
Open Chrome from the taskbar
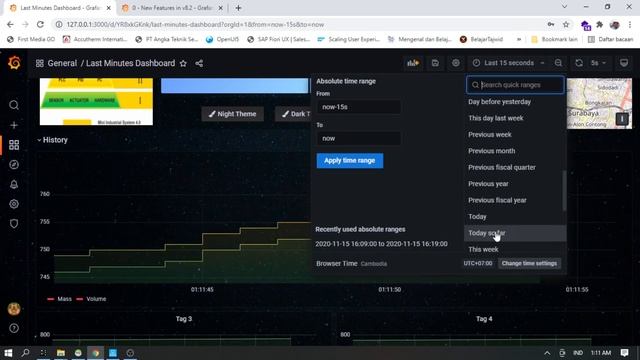96,353
